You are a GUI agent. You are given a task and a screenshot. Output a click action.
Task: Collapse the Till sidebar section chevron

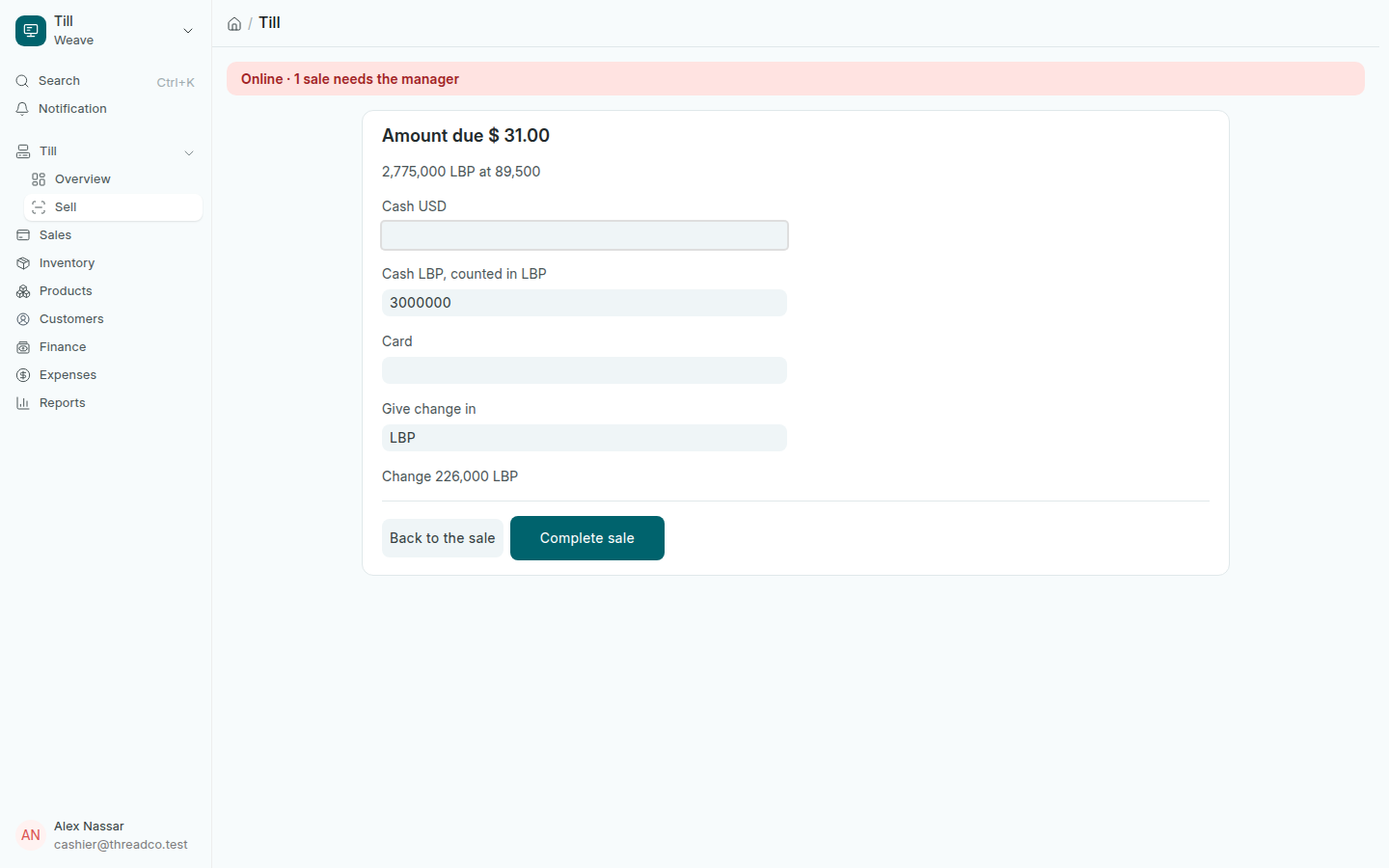[x=189, y=152]
